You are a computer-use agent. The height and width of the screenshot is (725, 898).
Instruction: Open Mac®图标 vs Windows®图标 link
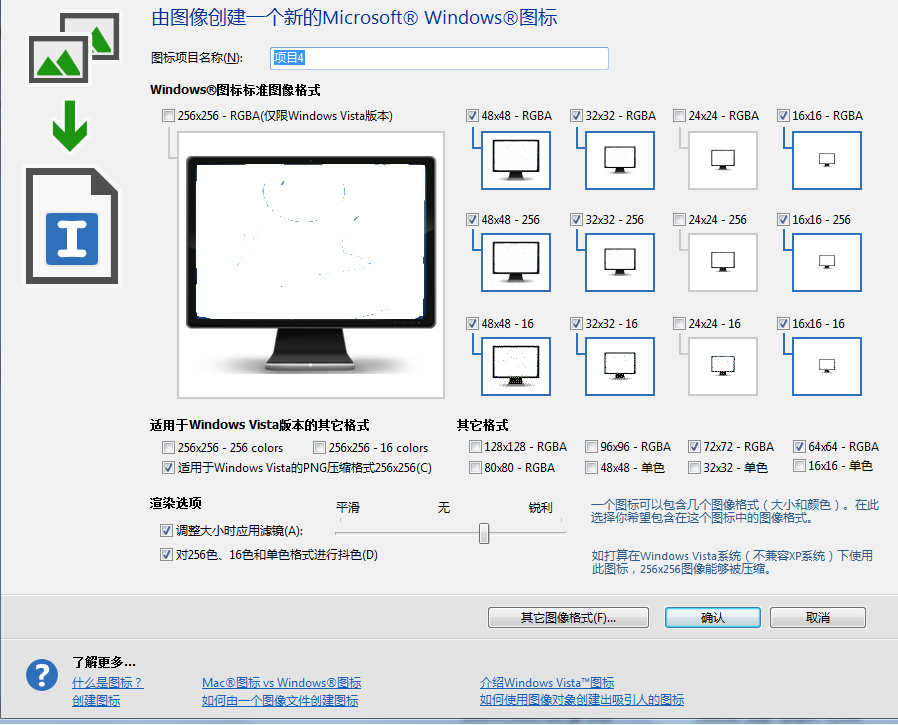coord(282,683)
